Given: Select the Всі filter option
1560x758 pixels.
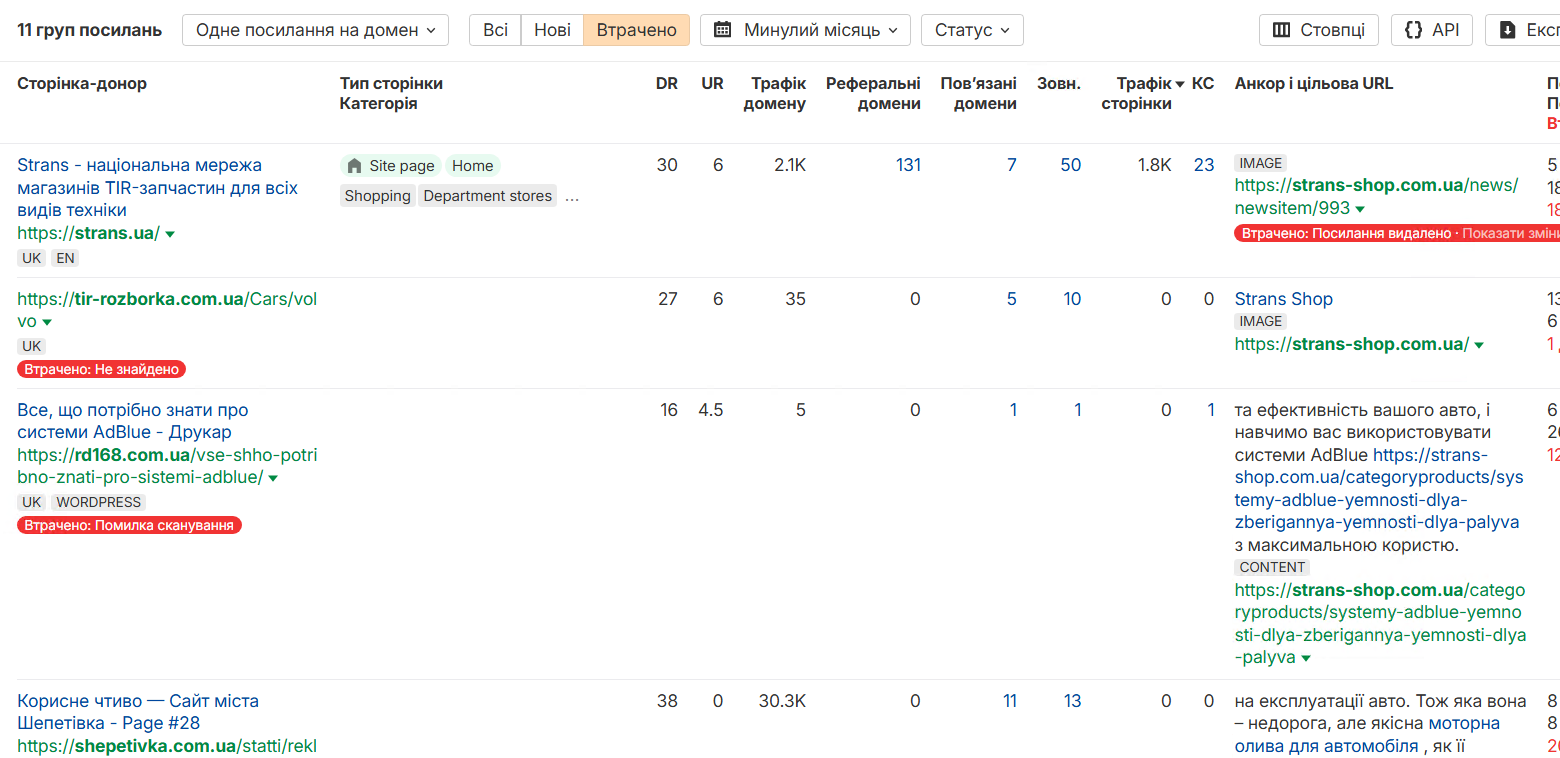Looking at the screenshot, I should 495,30.
